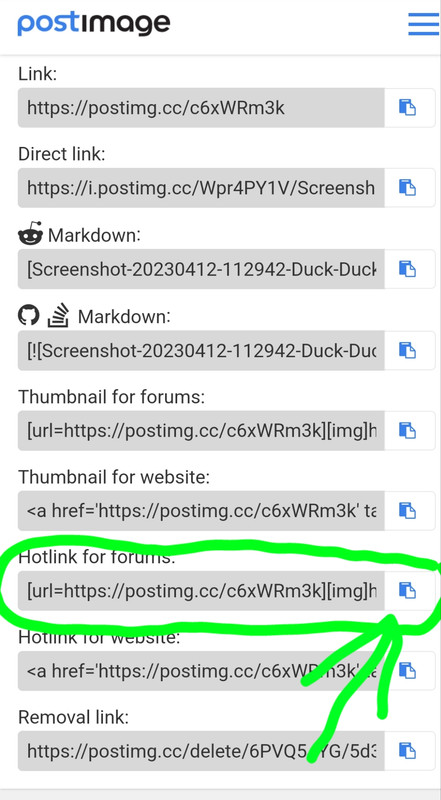Select the Thumbnail for website field

pyautogui.click(x=201, y=511)
